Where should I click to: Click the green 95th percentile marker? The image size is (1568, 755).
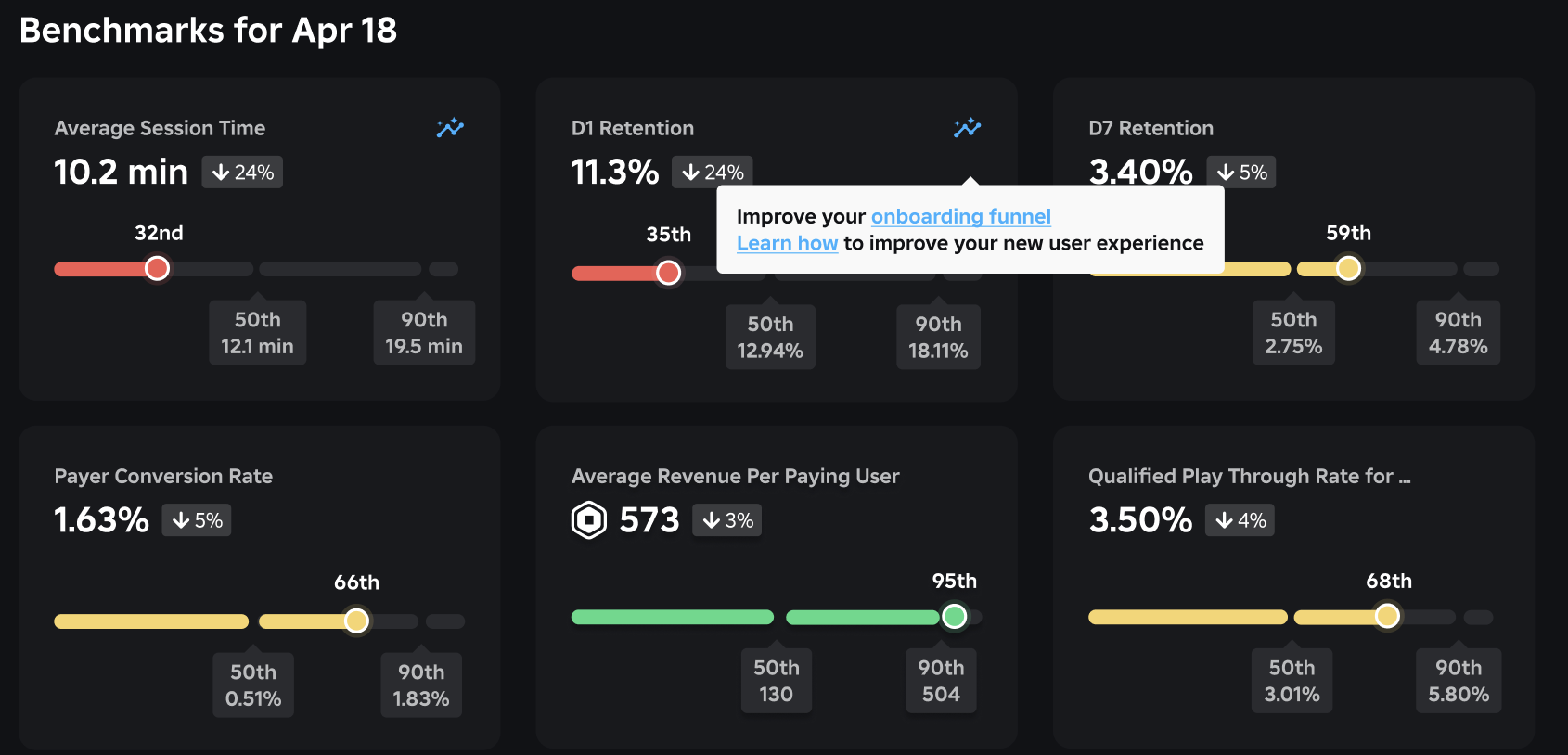coord(954,617)
